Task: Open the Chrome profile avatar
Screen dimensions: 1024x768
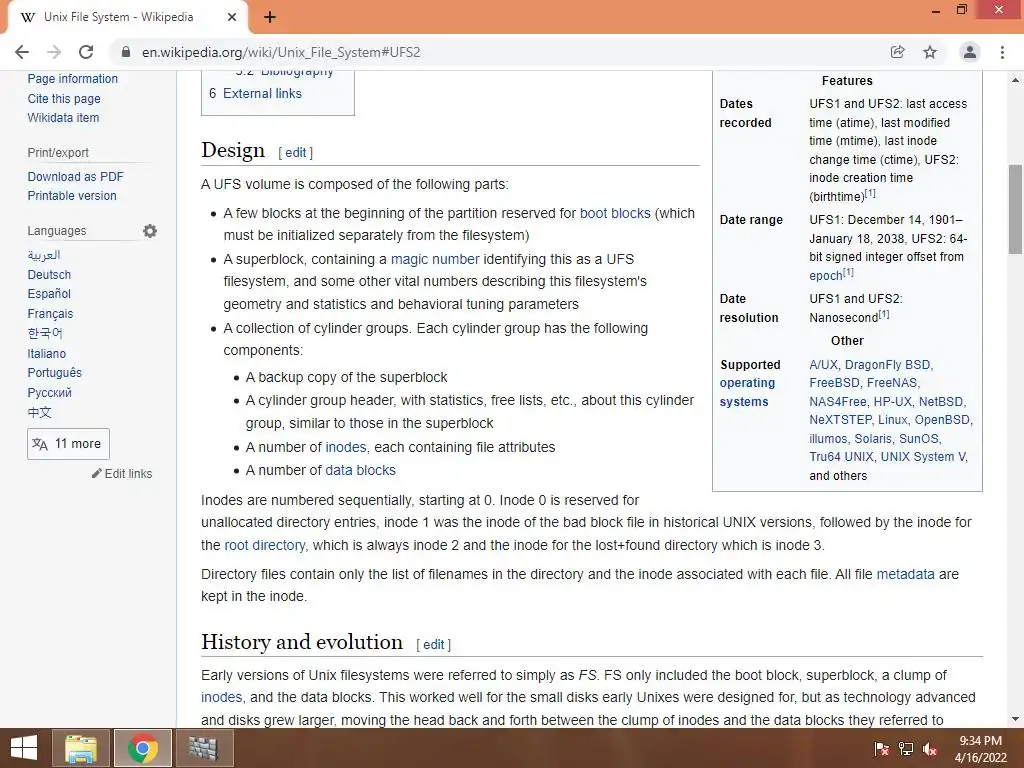Action: [970, 52]
